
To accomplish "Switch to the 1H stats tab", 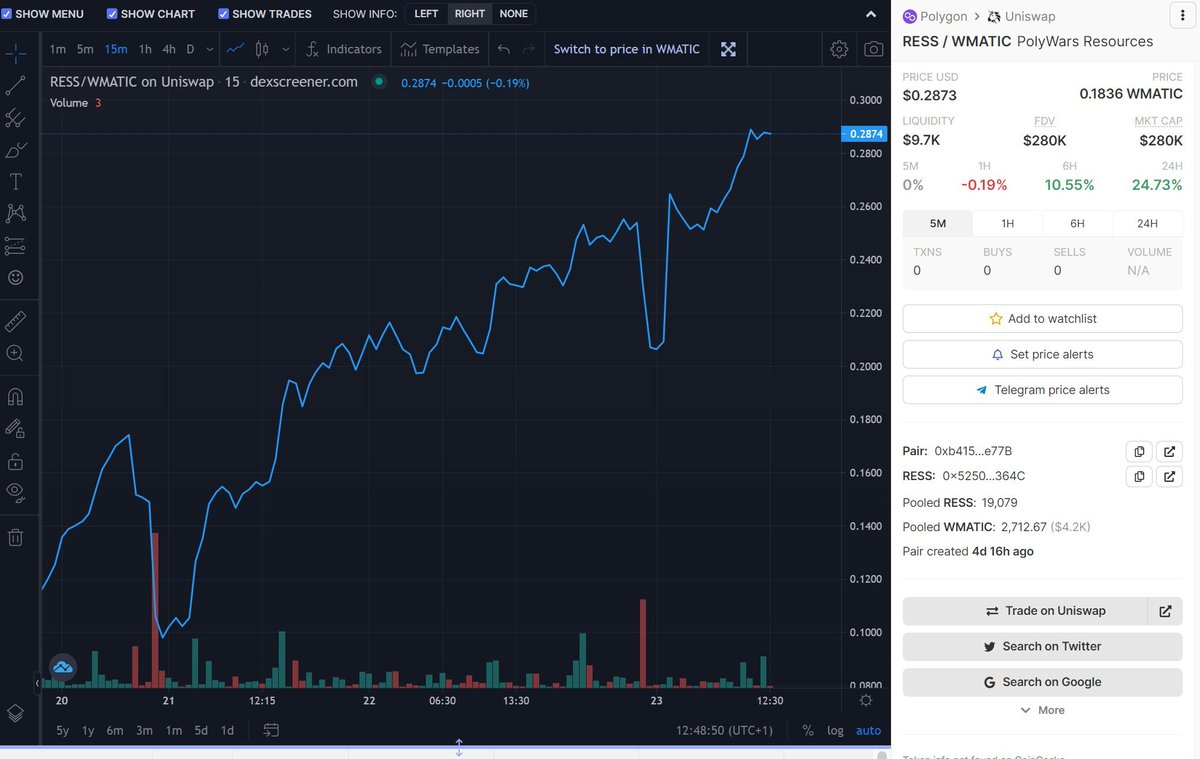I will (x=1007, y=223).
